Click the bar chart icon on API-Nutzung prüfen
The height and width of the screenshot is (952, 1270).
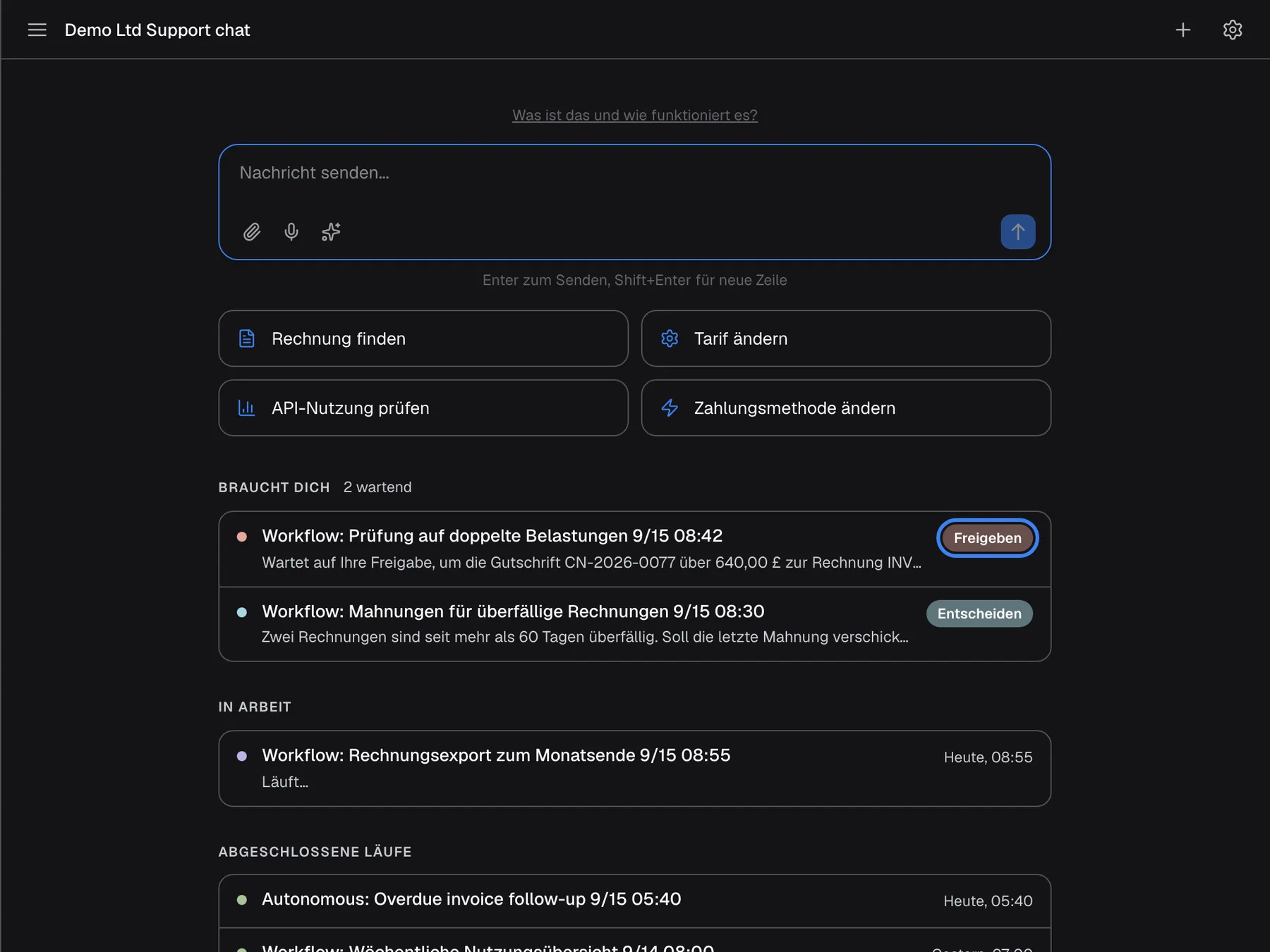(247, 408)
